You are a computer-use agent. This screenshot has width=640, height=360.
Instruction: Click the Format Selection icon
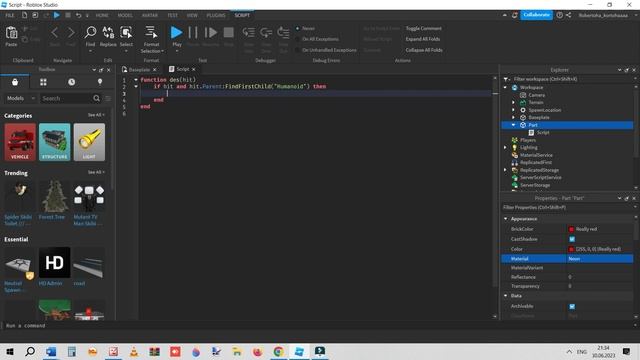coord(151,33)
